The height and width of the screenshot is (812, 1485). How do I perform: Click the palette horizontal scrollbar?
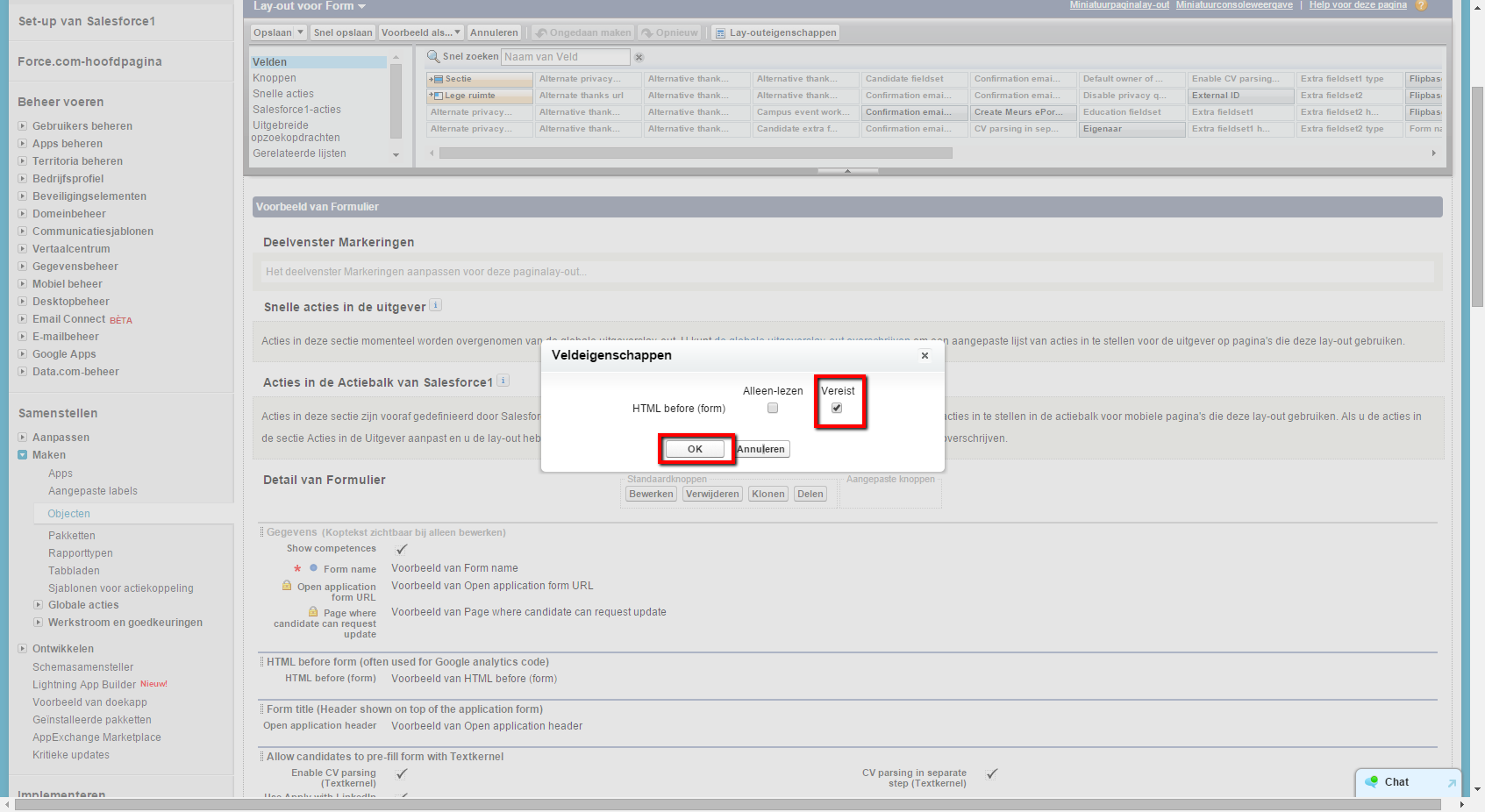tap(696, 153)
